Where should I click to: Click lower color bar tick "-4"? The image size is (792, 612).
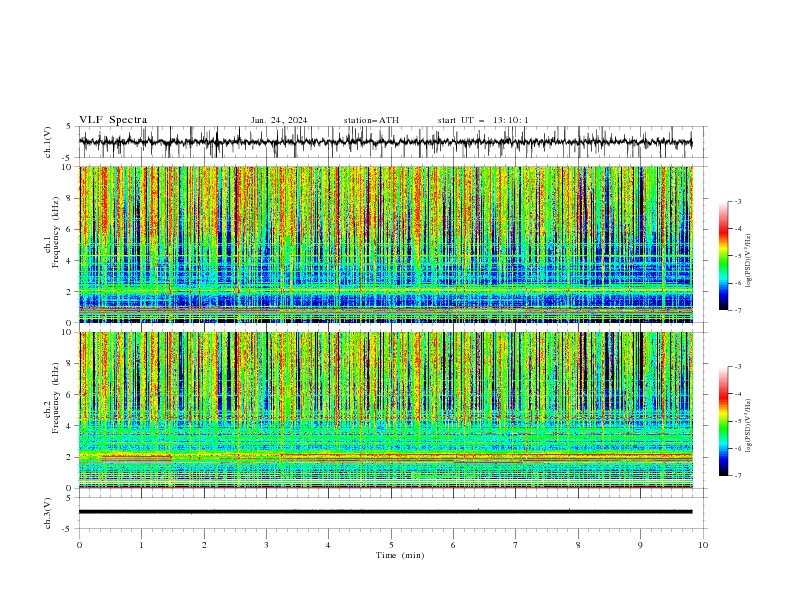click(x=738, y=394)
